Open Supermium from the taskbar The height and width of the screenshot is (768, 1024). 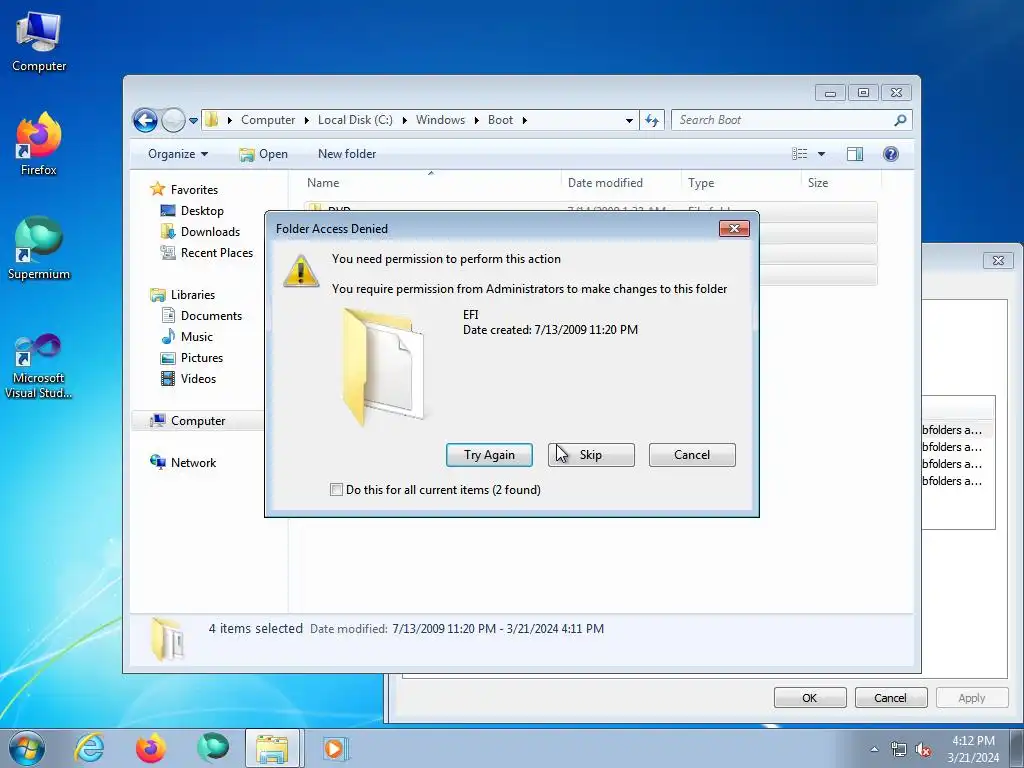[212, 748]
